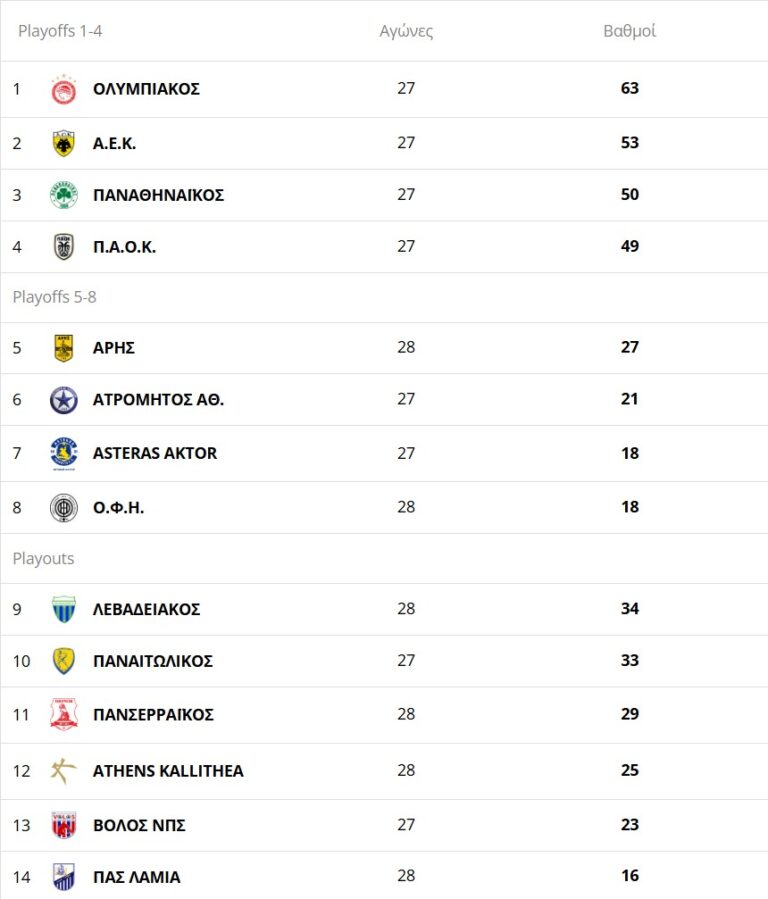Select the Playoffs 5-8 section label
Viewport: 768px width, 899px height.
point(55,297)
